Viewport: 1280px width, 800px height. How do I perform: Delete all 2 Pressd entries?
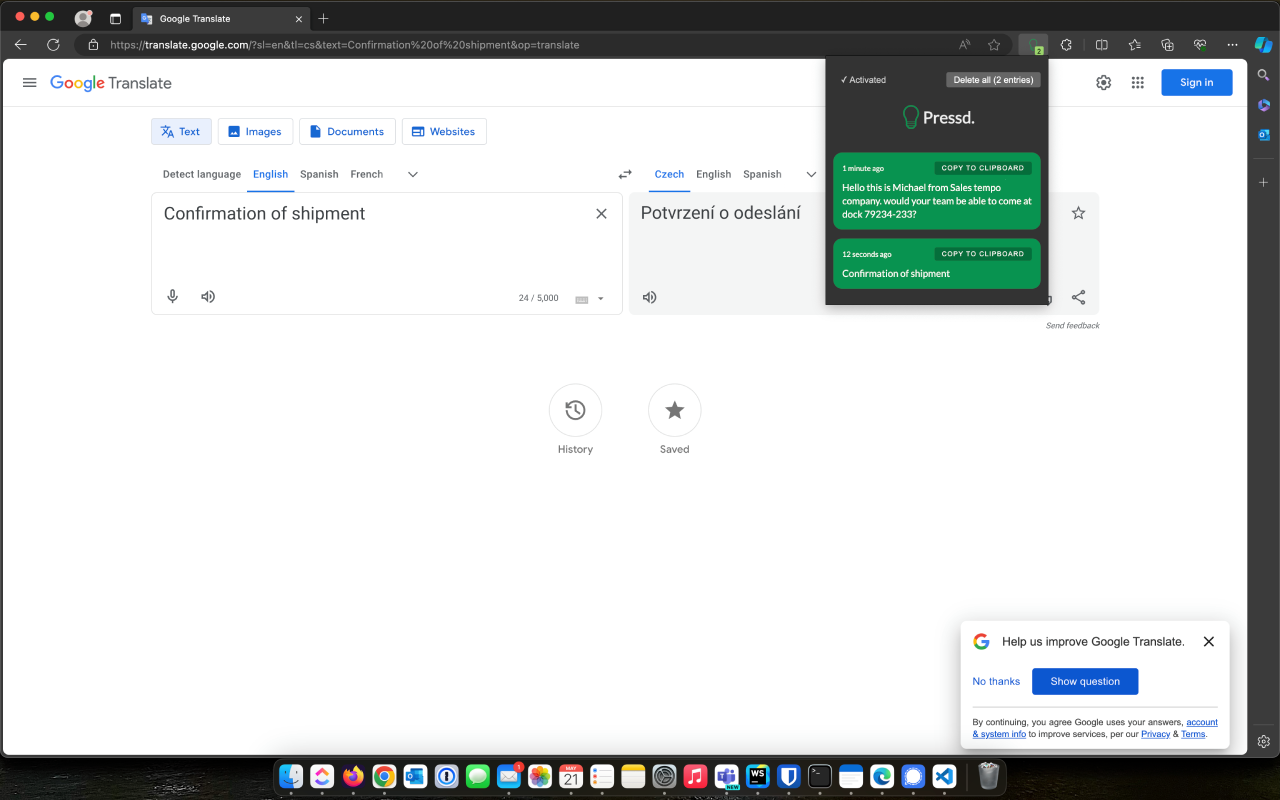pyautogui.click(x=993, y=80)
